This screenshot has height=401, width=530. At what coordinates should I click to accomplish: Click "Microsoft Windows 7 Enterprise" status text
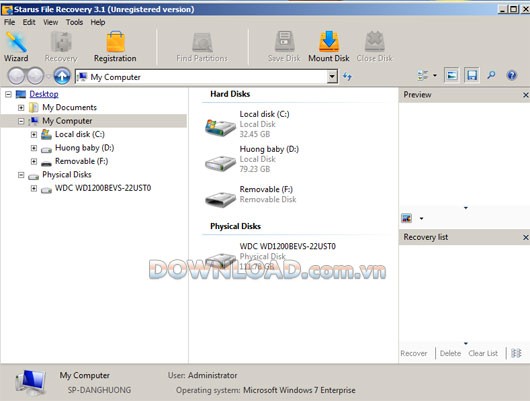[299, 390]
